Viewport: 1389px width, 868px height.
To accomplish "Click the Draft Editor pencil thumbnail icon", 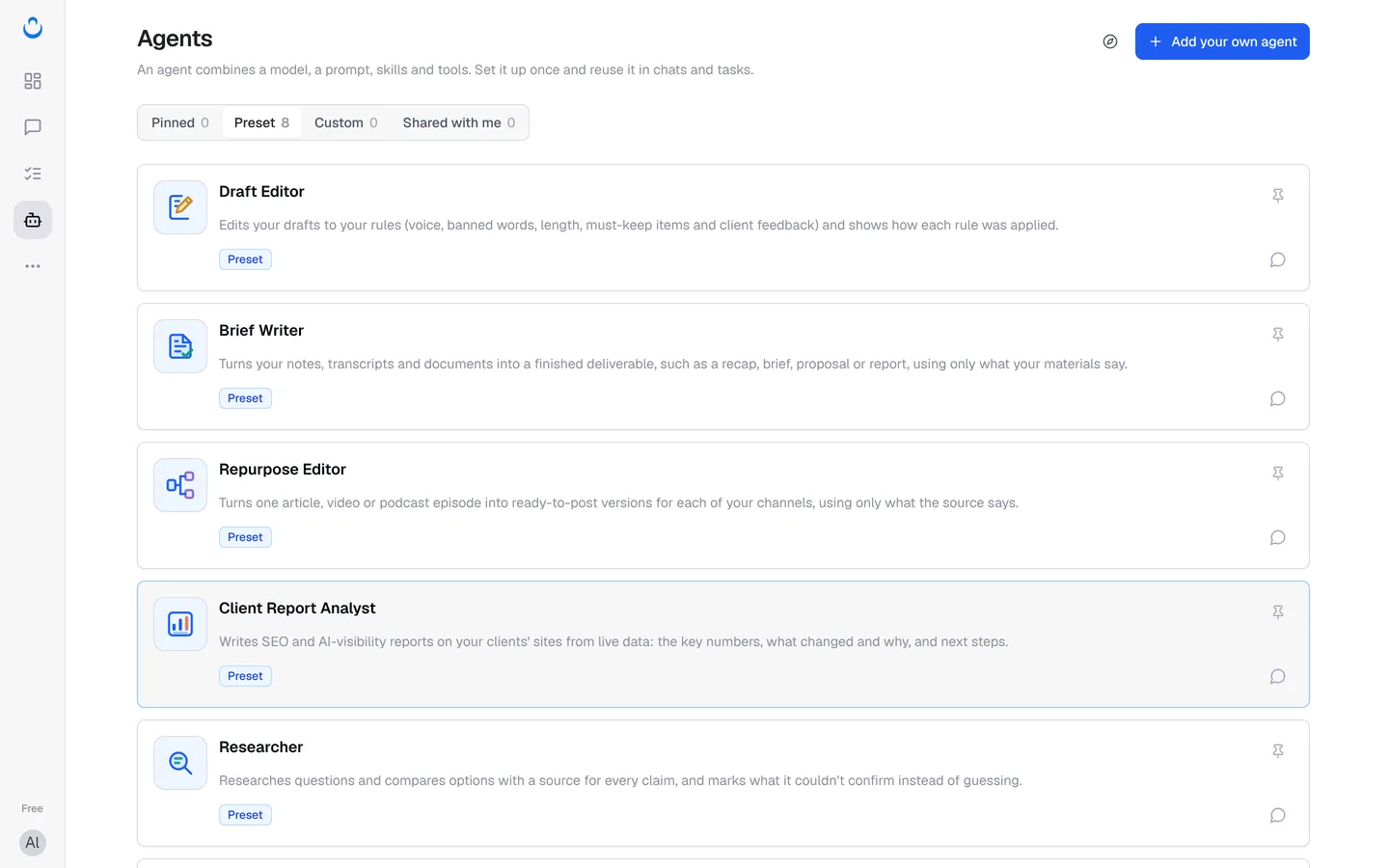I will click(x=180, y=207).
